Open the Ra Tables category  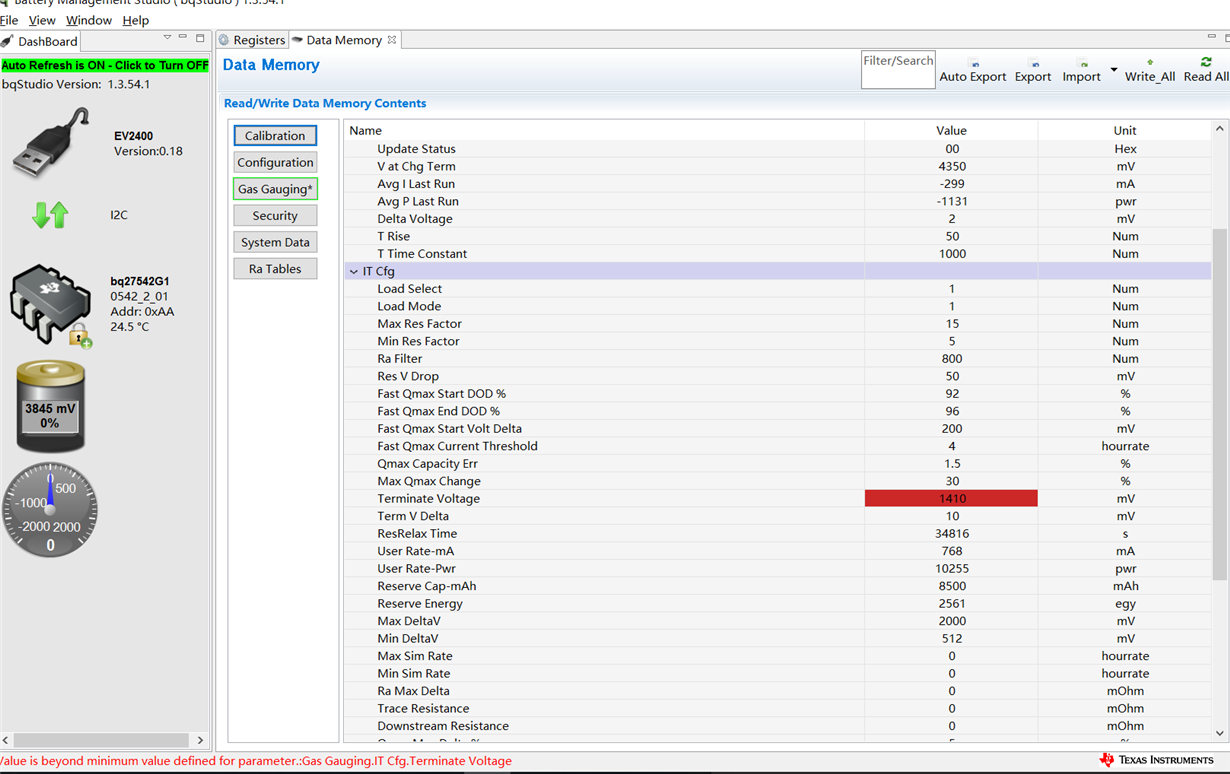point(275,268)
